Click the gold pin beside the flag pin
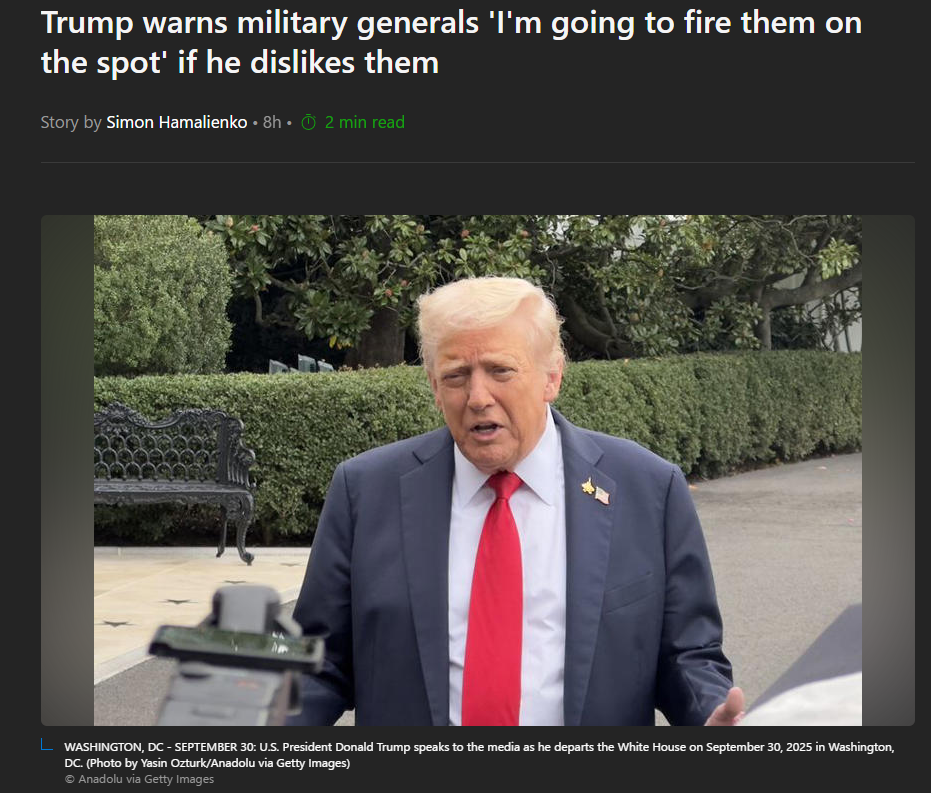 (x=588, y=486)
